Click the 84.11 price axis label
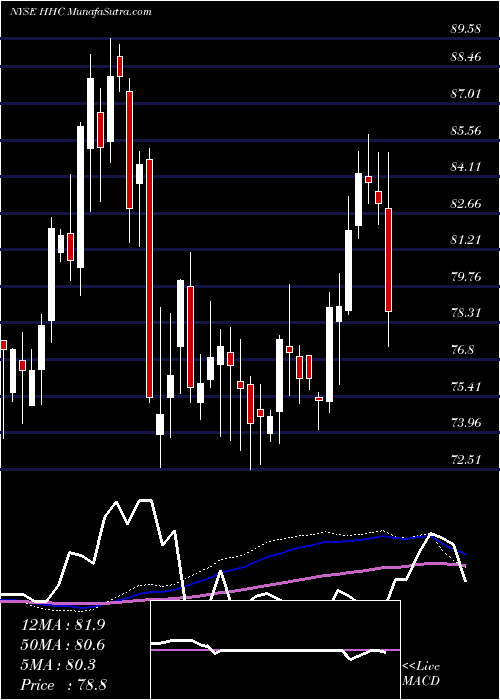 (465, 167)
